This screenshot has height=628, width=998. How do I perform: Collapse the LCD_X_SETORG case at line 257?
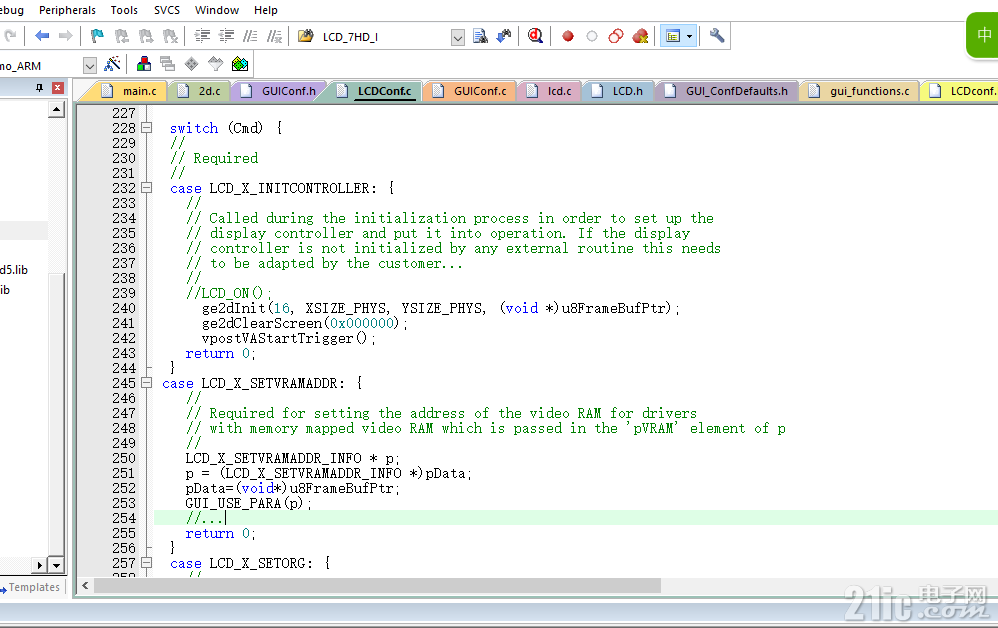pos(146,563)
